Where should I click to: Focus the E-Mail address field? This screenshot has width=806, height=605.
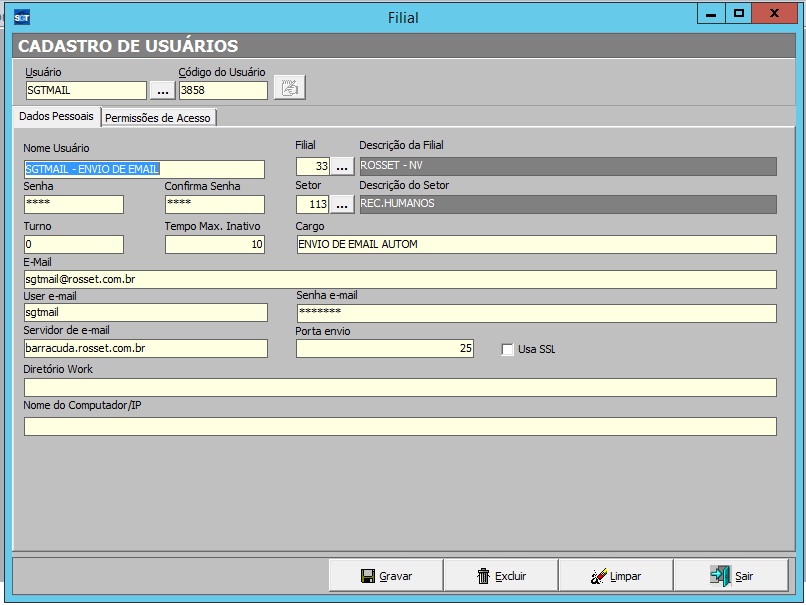400,280
